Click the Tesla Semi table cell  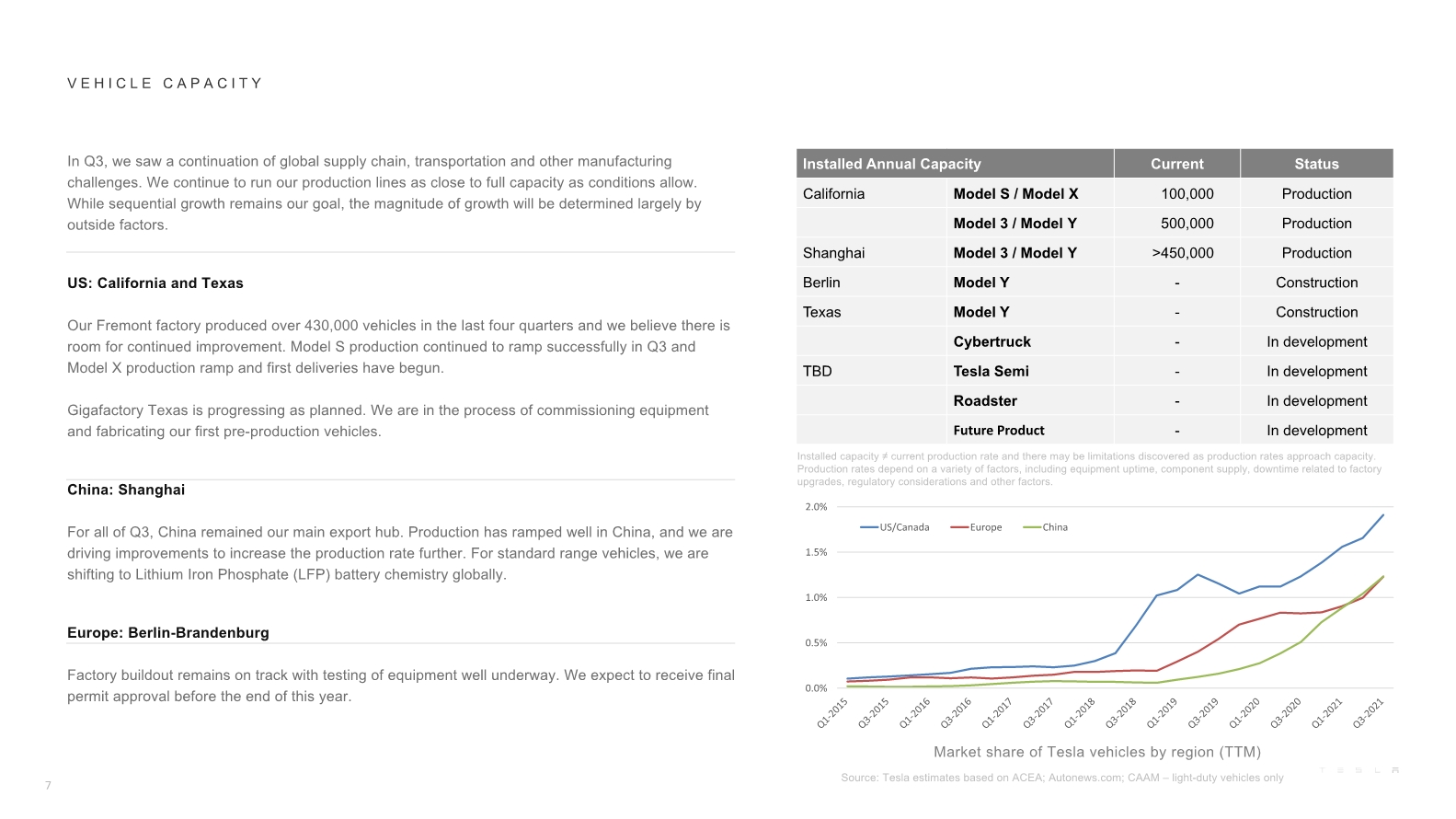pyautogui.click(x=992, y=371)
